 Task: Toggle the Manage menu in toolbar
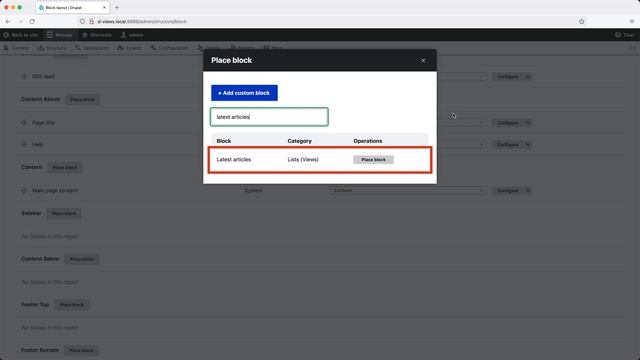[60, 35]
